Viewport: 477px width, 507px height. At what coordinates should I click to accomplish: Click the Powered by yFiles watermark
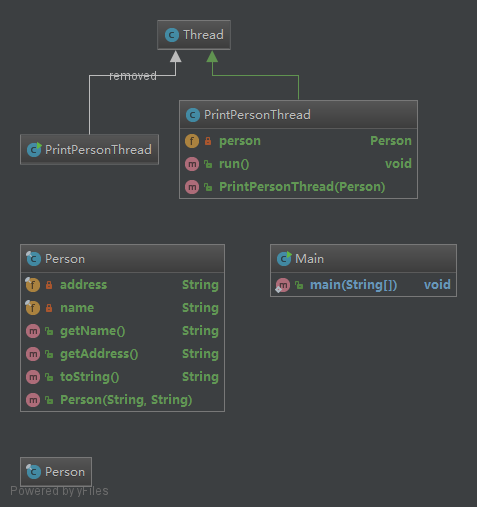click(59, 491)
